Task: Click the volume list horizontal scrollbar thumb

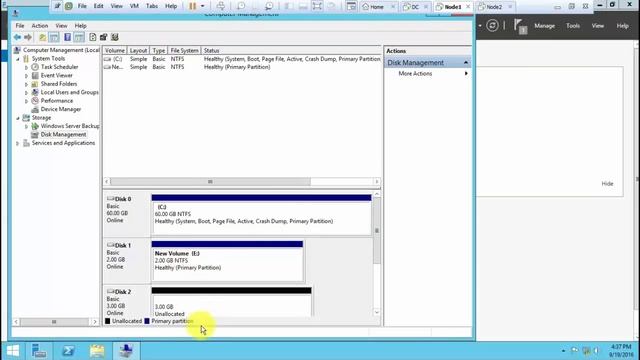Action: 210,182
